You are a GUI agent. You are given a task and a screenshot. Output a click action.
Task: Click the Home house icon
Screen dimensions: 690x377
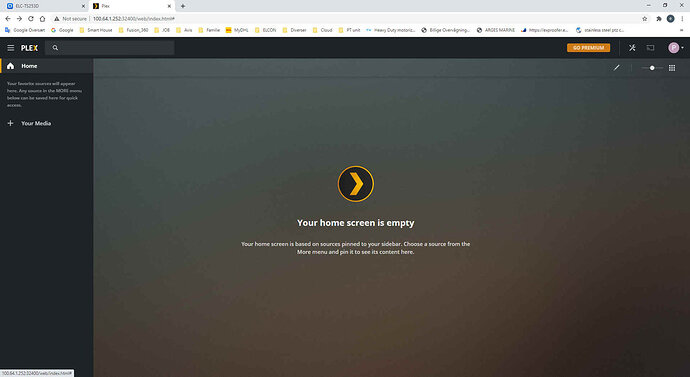[11, 66]
